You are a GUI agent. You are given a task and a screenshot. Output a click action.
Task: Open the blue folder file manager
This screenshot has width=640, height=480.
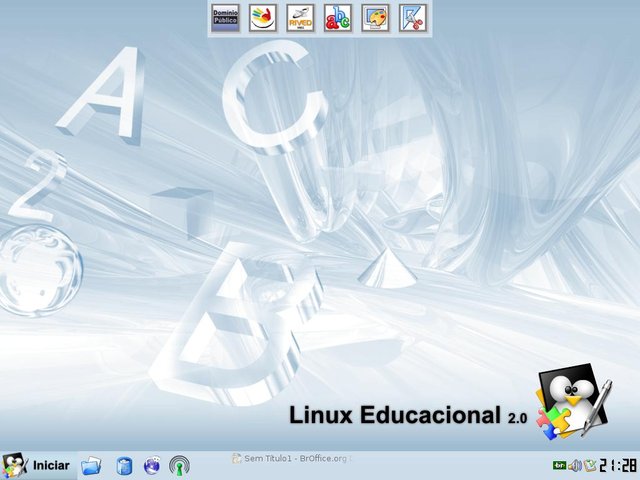click(92, 465)
